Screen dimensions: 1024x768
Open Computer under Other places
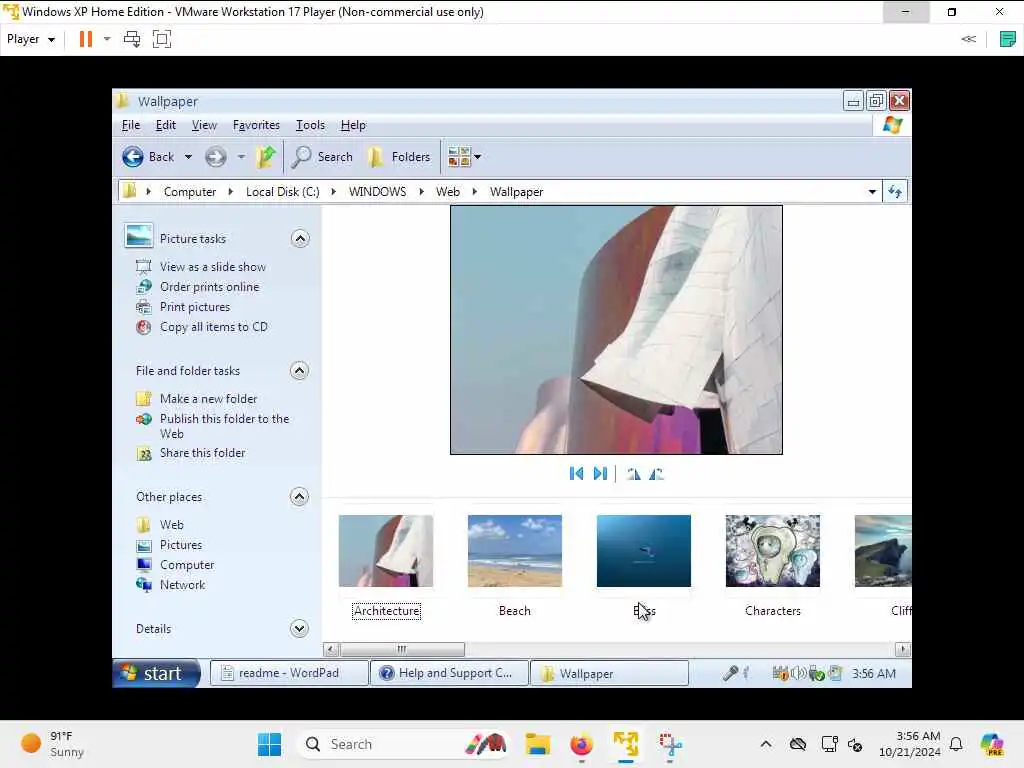coord(187,566)
